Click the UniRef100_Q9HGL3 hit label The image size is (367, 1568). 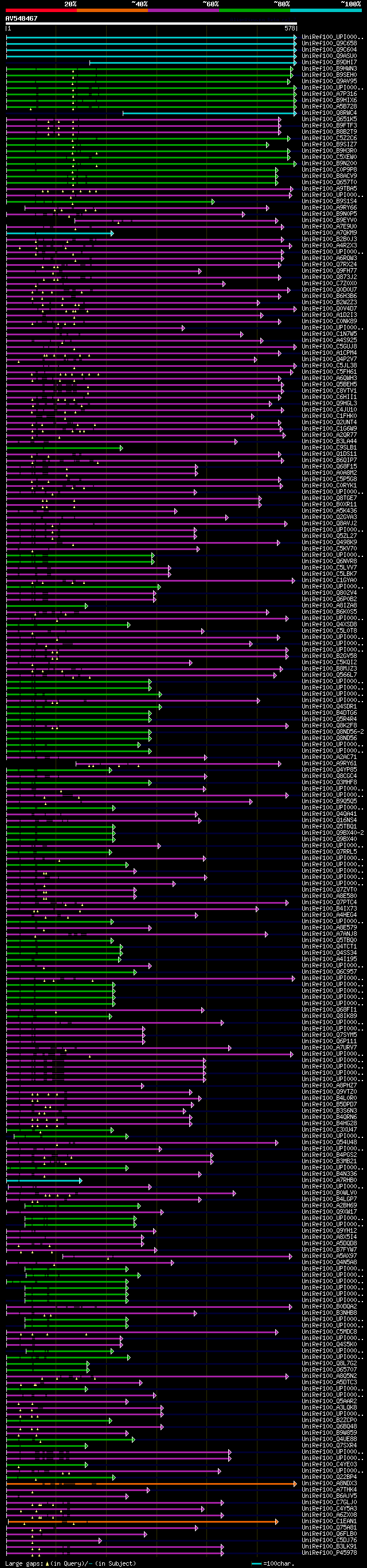[329, 403]
